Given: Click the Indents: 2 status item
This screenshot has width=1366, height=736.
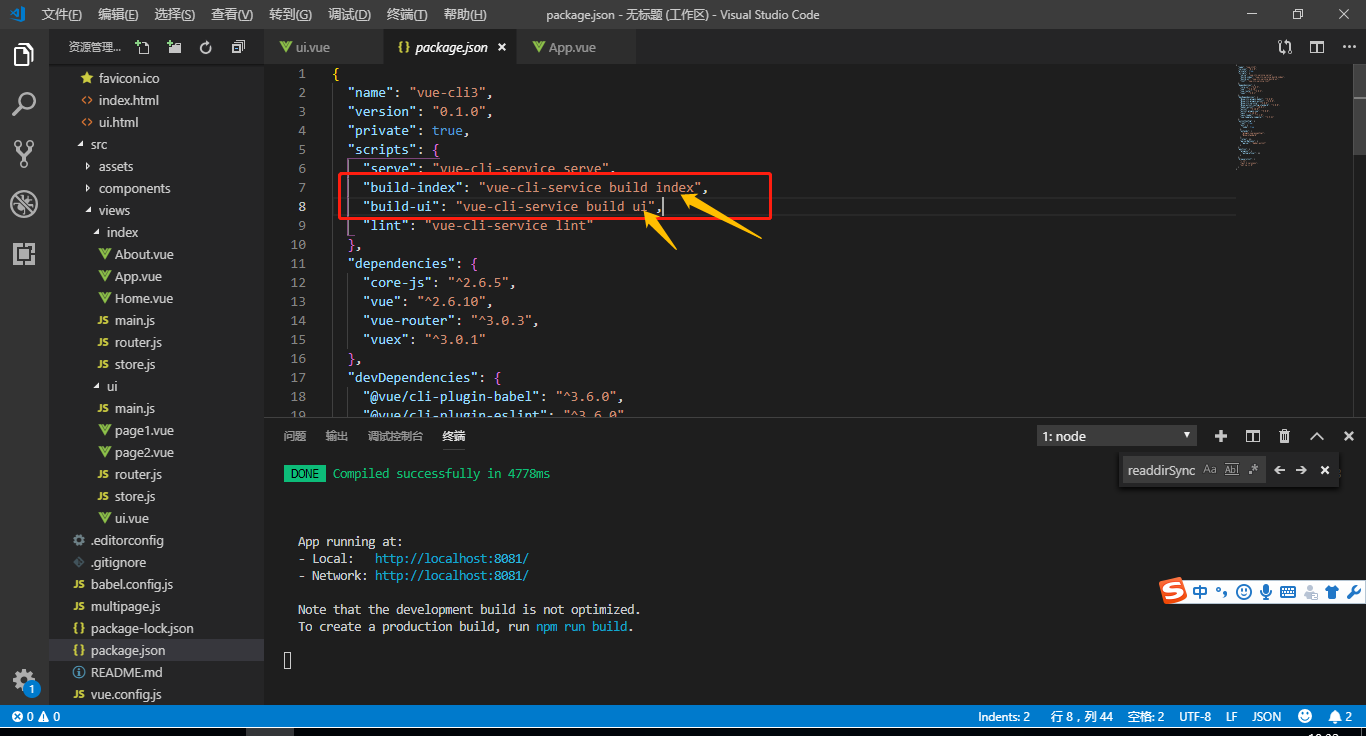Looking at the screenshot, I should pos(1004,716).
